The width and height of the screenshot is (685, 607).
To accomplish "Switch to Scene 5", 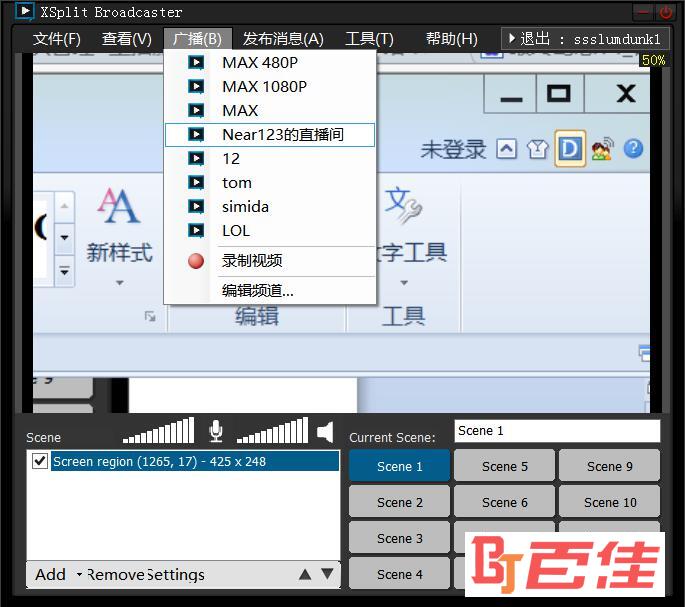I will [x=505, y=466].
